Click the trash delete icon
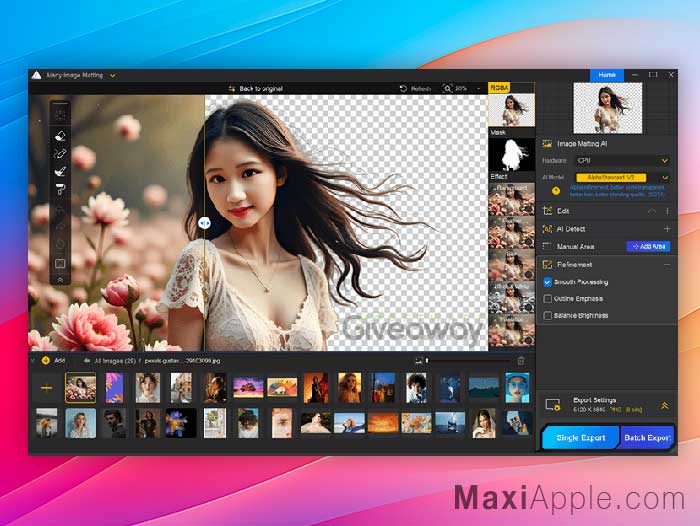 coord(521,360)
